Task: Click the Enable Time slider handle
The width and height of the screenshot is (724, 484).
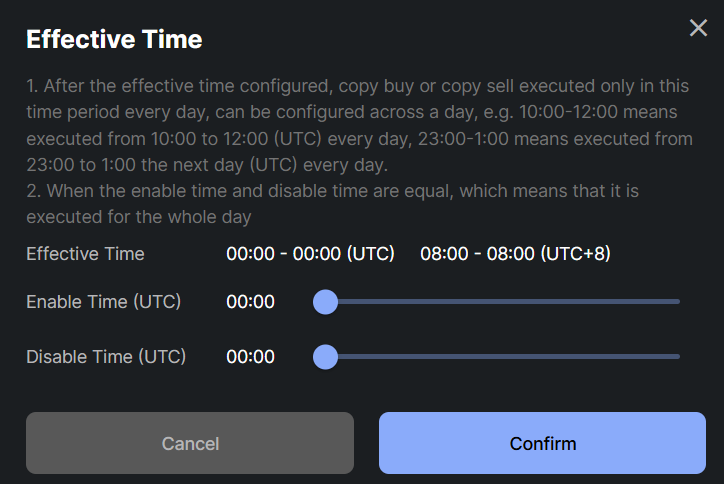Action: (325, 301)
